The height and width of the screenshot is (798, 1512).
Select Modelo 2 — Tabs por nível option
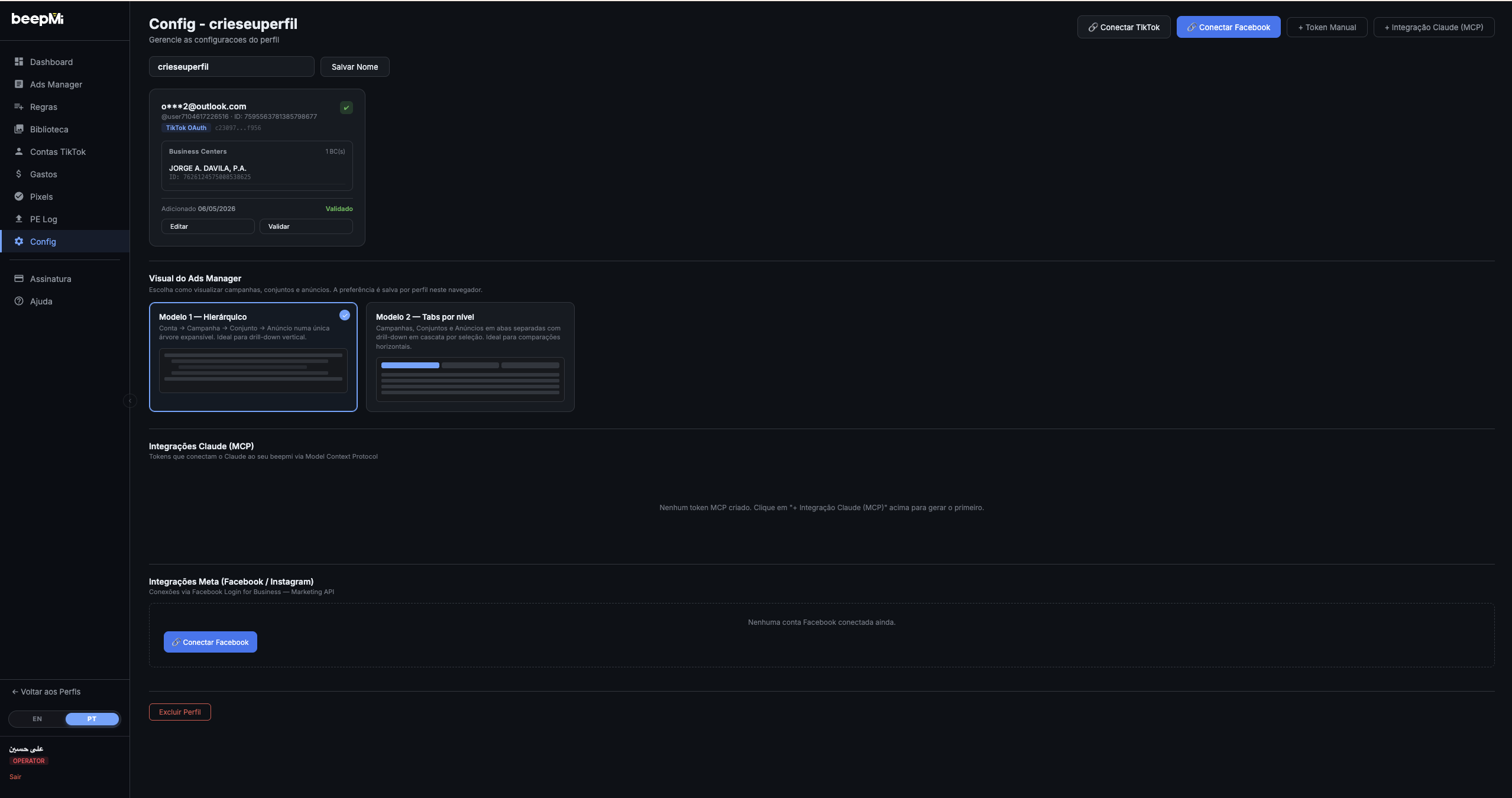point(470,357)
